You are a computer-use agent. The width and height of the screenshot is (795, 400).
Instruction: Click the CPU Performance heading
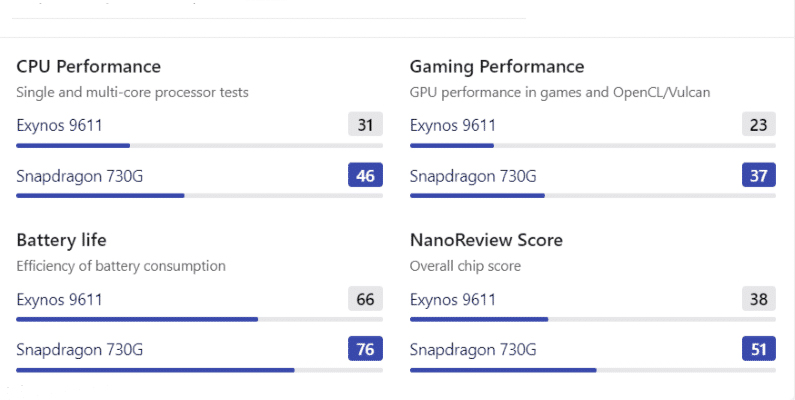click(88, 67)
